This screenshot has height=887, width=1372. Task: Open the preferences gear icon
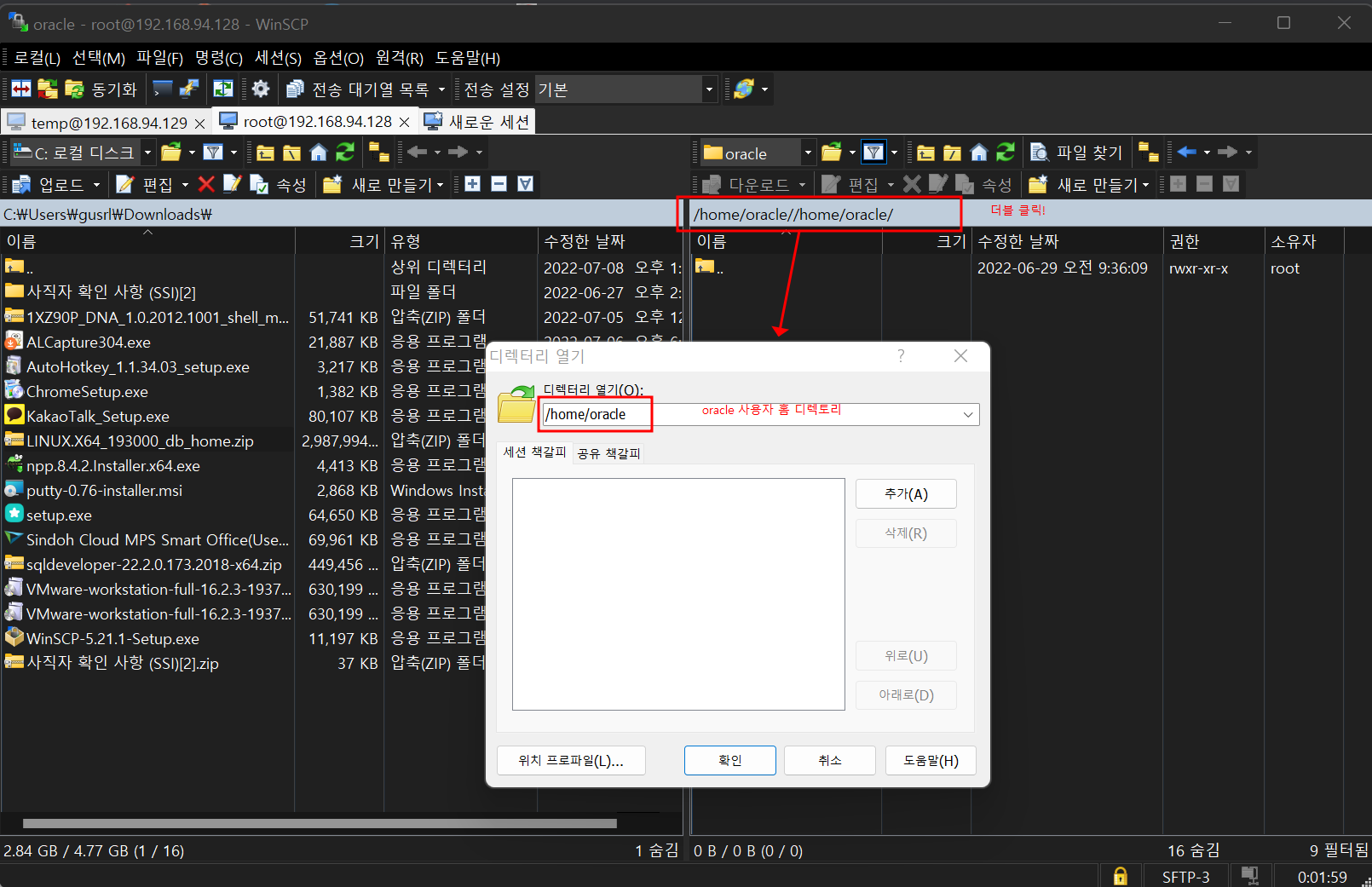pyautogui.click(x=261, y=89)
